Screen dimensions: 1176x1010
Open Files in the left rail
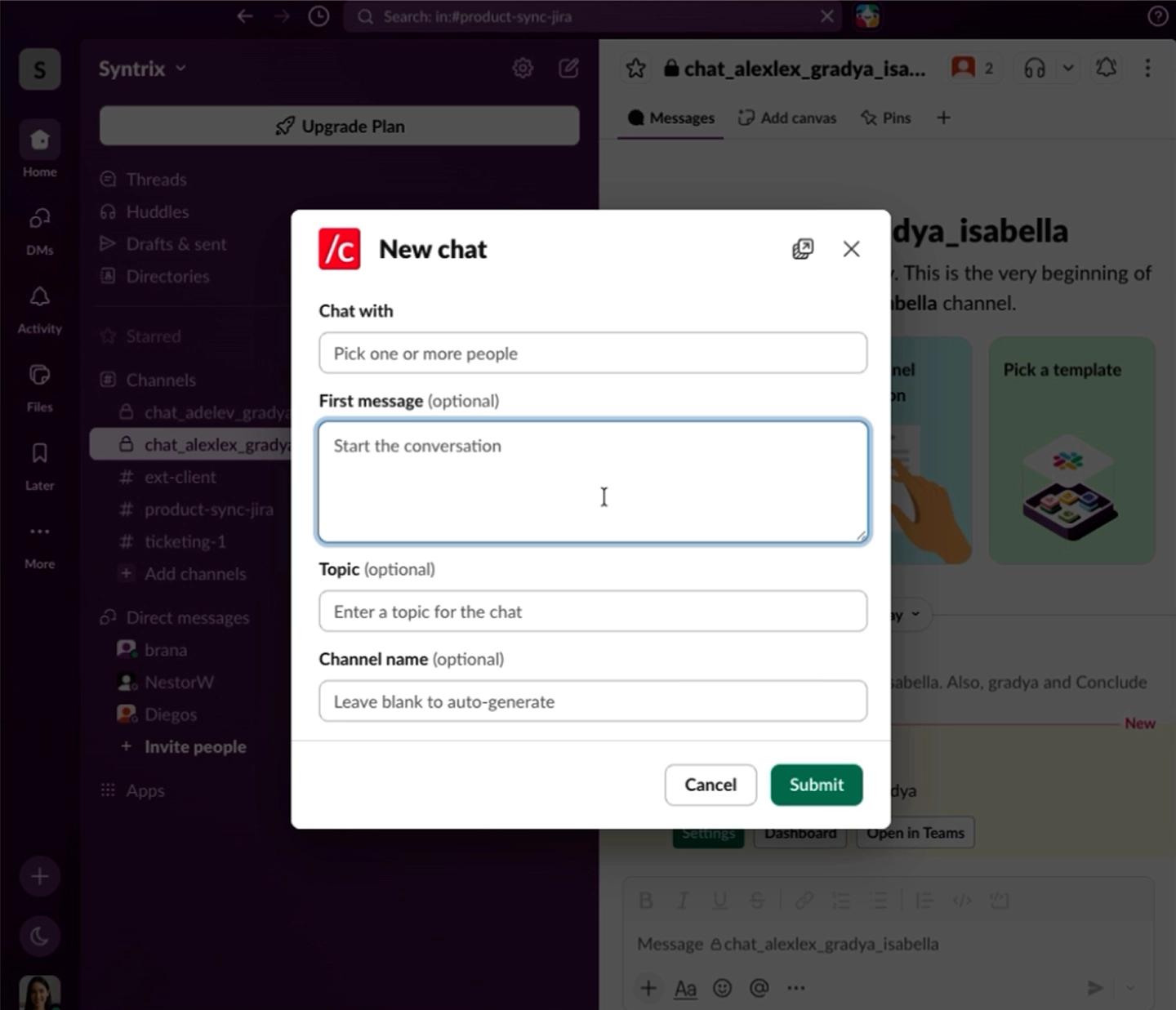coord(39,387)
